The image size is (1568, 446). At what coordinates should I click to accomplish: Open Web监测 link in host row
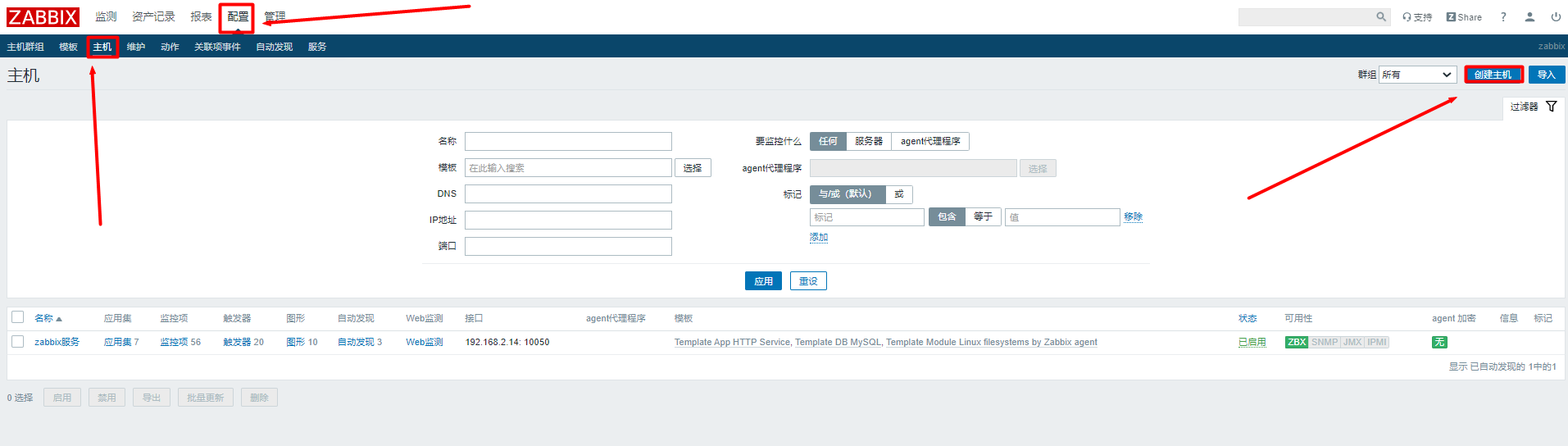(425, 342)
